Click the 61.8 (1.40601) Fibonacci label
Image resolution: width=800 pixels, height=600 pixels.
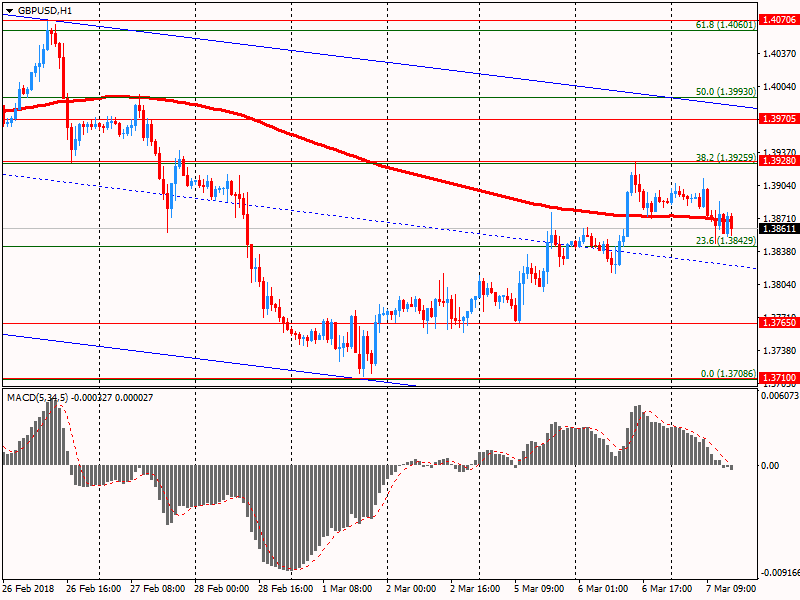point(726,24)
